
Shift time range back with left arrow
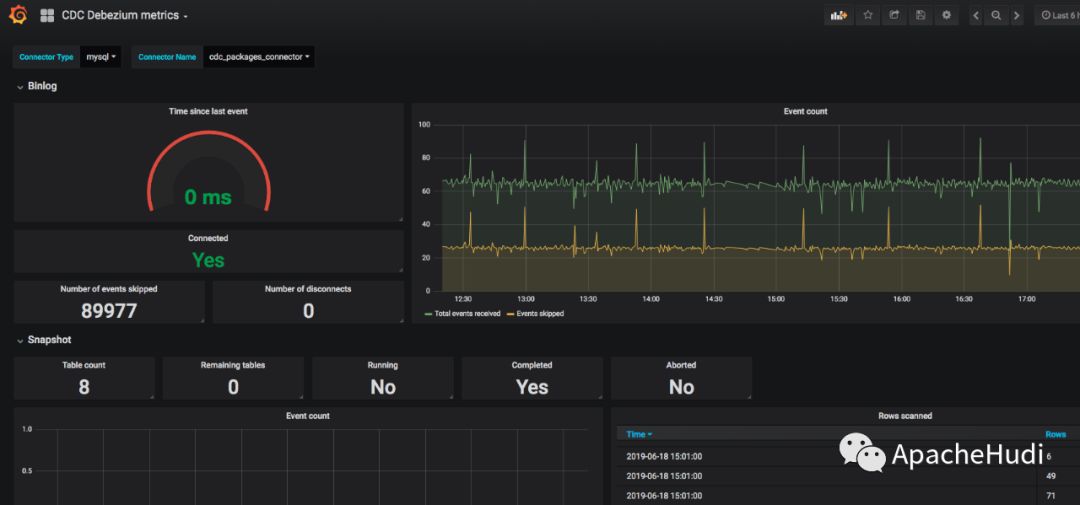tap(976, 15)
